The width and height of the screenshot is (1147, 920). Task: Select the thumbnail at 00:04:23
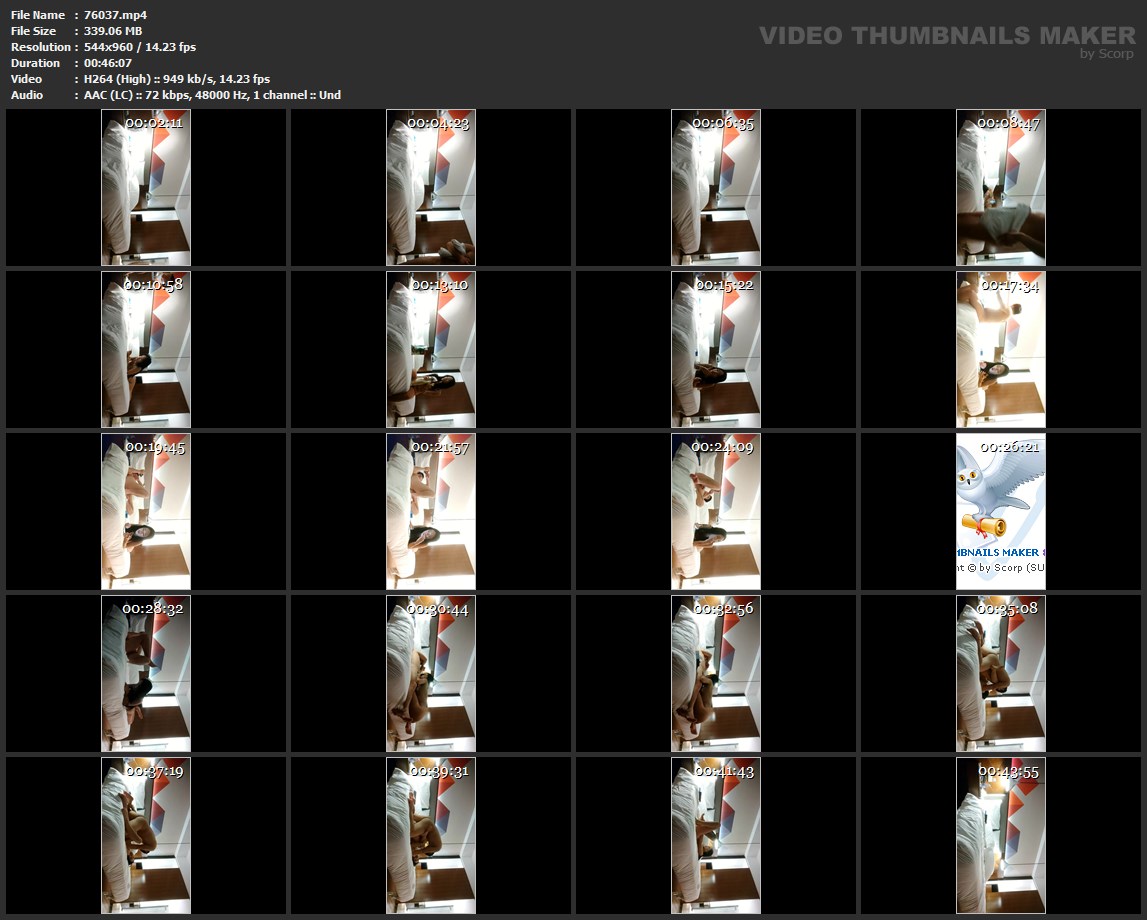[x=431, y=188]
